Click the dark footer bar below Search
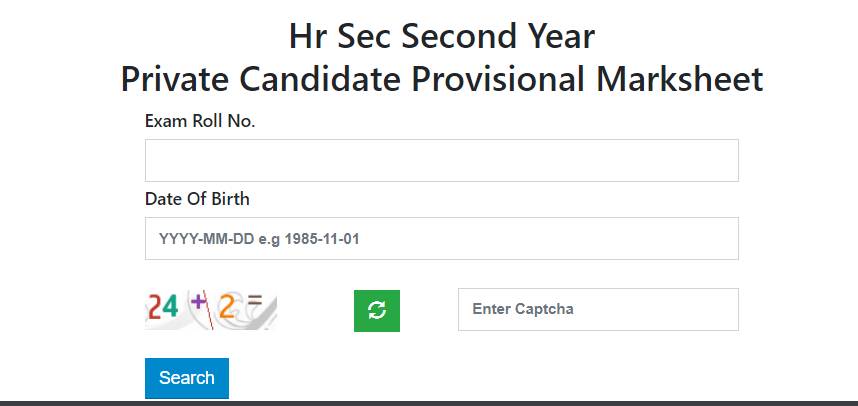Screen dimensions: 858x406 [429, 403]
